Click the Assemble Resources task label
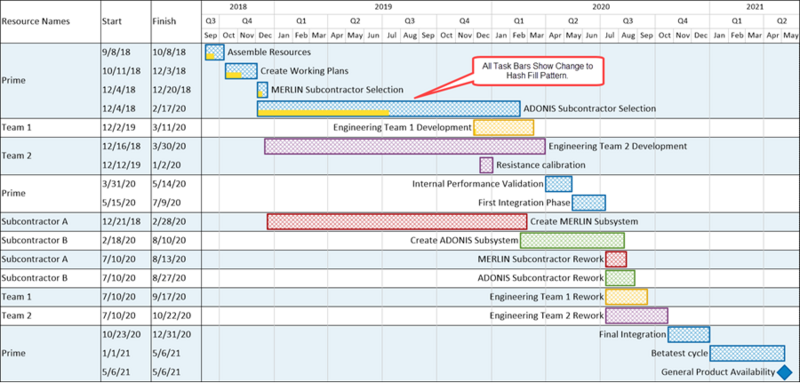 point(269,52)
